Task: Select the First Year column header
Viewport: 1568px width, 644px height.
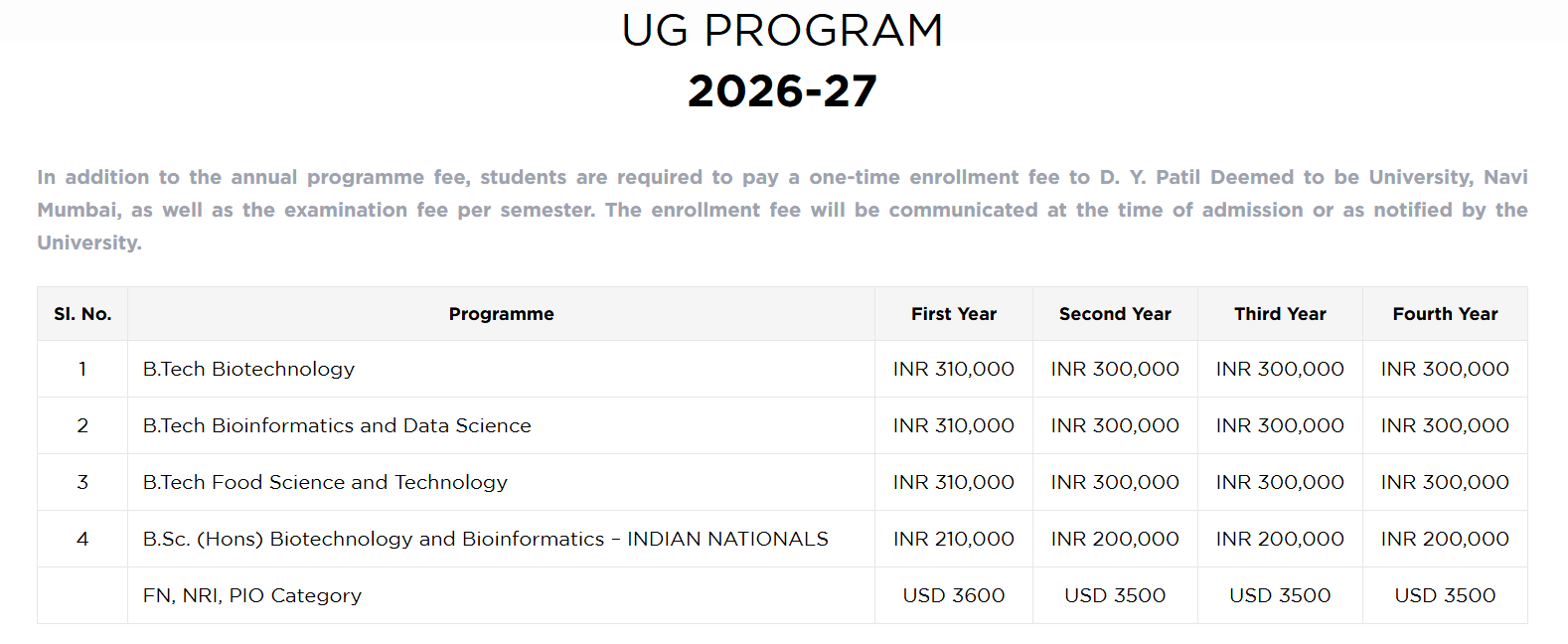Action: (953, 314)
